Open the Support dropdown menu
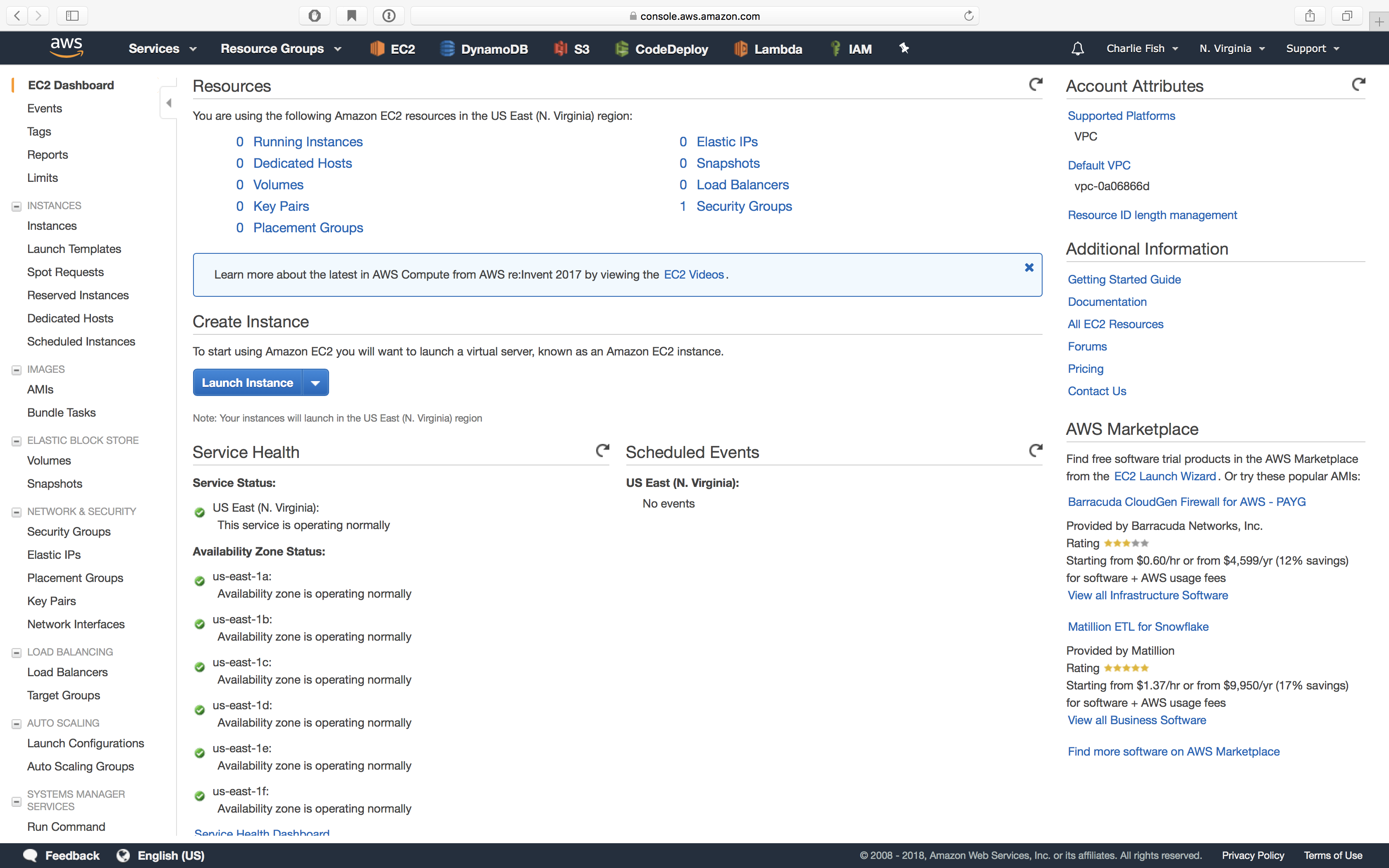The height and width of the screenshot is (868, 1389). (x=1313, y=49)
